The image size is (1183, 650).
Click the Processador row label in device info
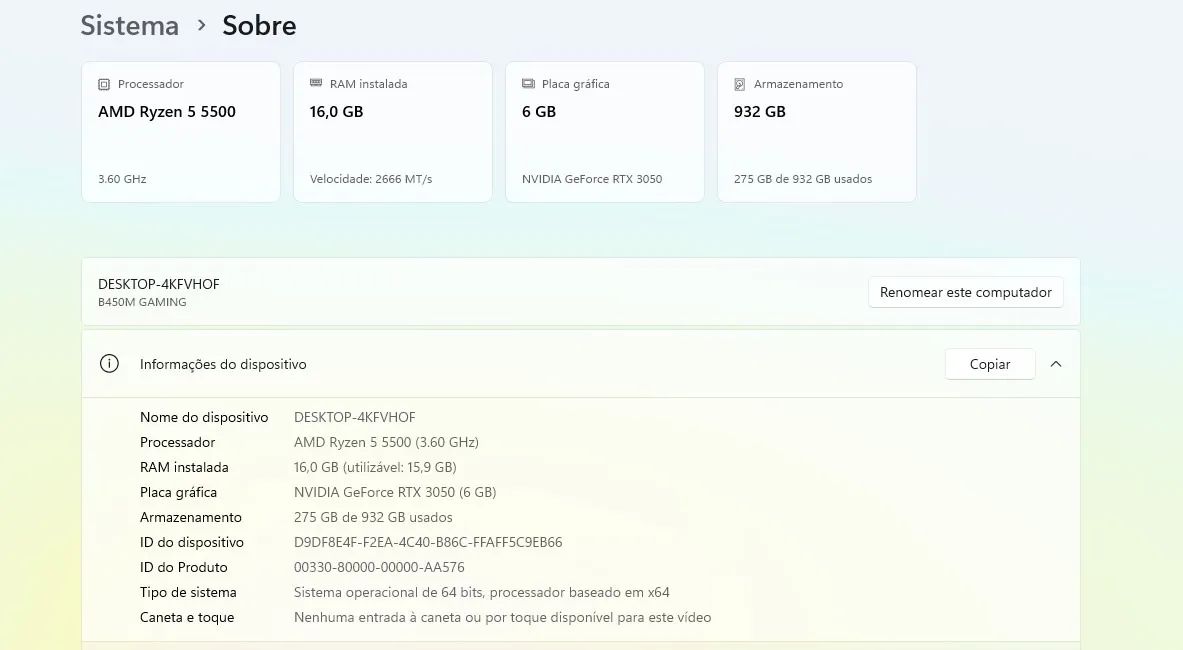[x=177, y=443]
